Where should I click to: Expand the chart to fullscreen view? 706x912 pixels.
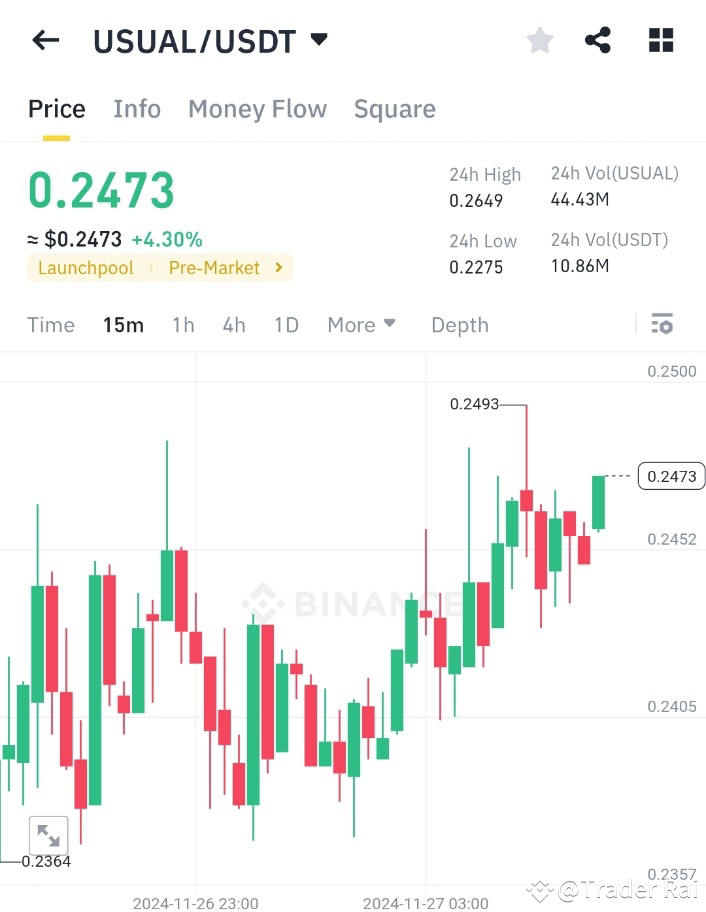(x=48, y=836)
